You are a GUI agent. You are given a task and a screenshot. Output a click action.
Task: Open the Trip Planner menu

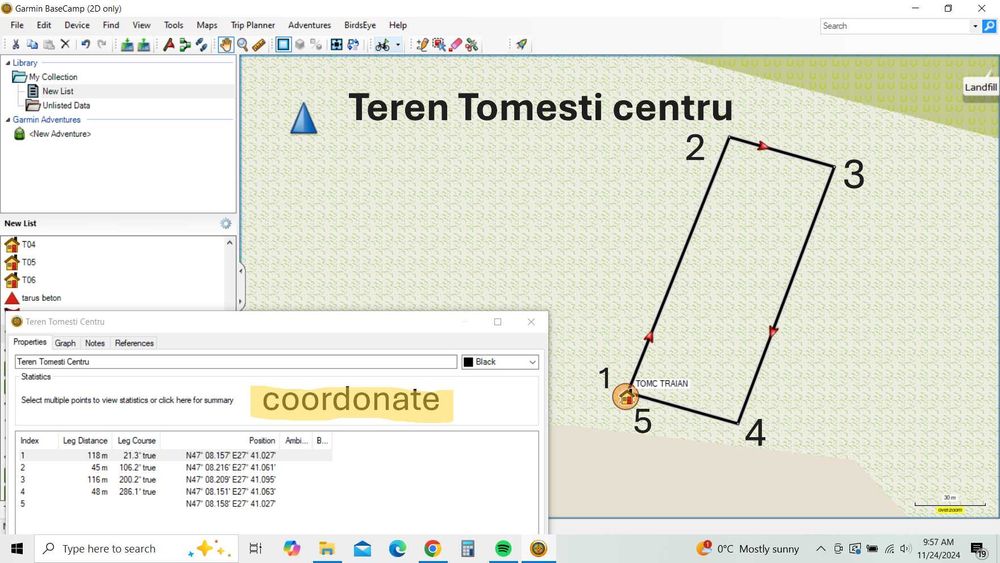click(253, 26)
